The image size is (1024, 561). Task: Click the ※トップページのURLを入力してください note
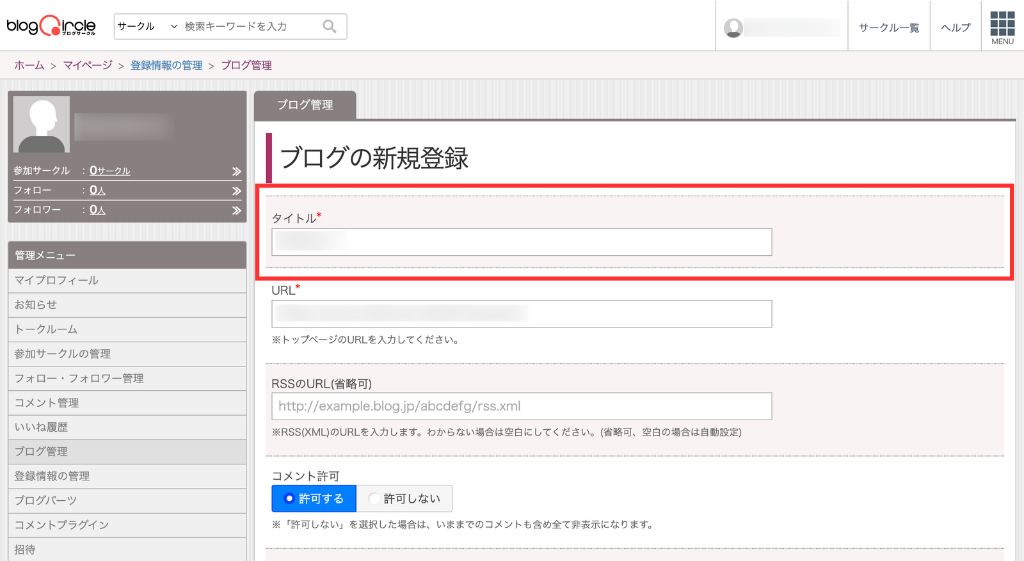coord(366,340)
